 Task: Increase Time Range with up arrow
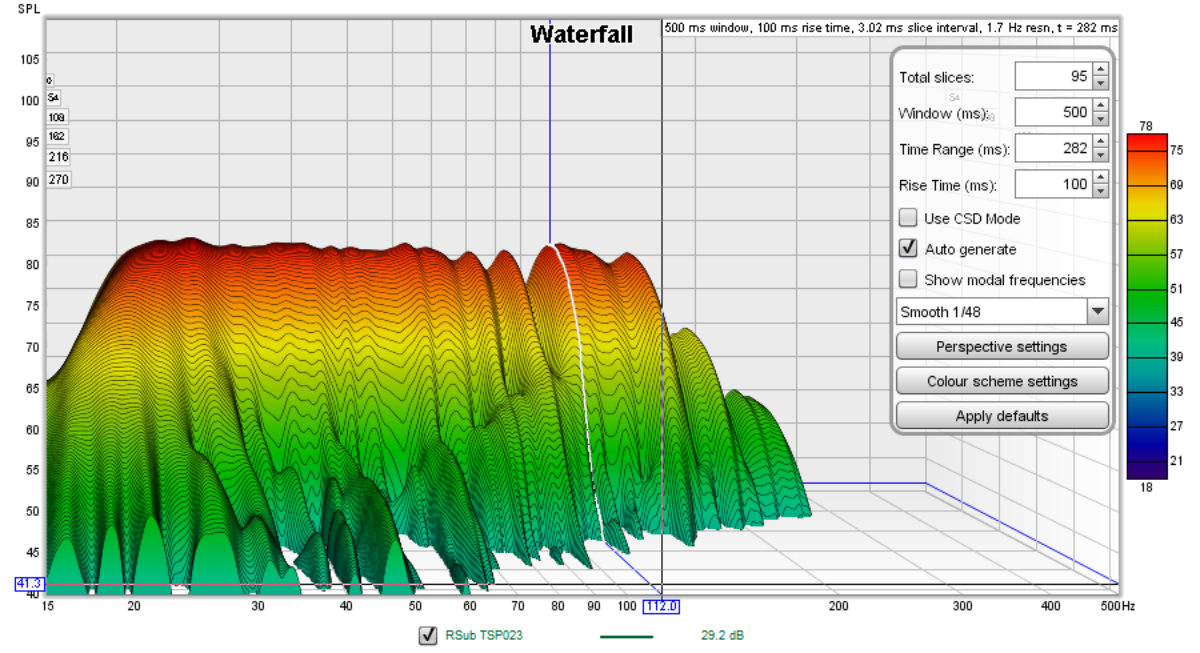(1101, 142)
